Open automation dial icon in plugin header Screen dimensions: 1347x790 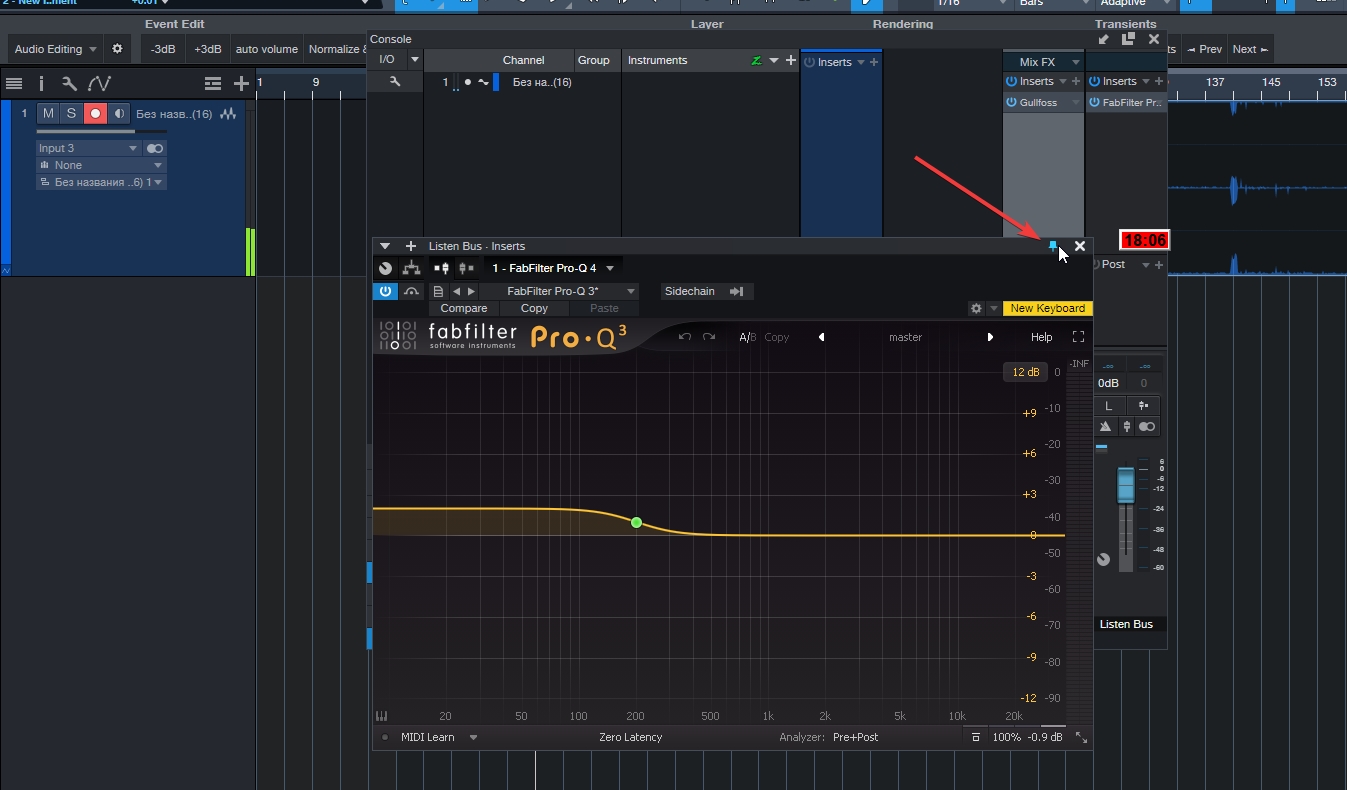(x=386, y=268)
